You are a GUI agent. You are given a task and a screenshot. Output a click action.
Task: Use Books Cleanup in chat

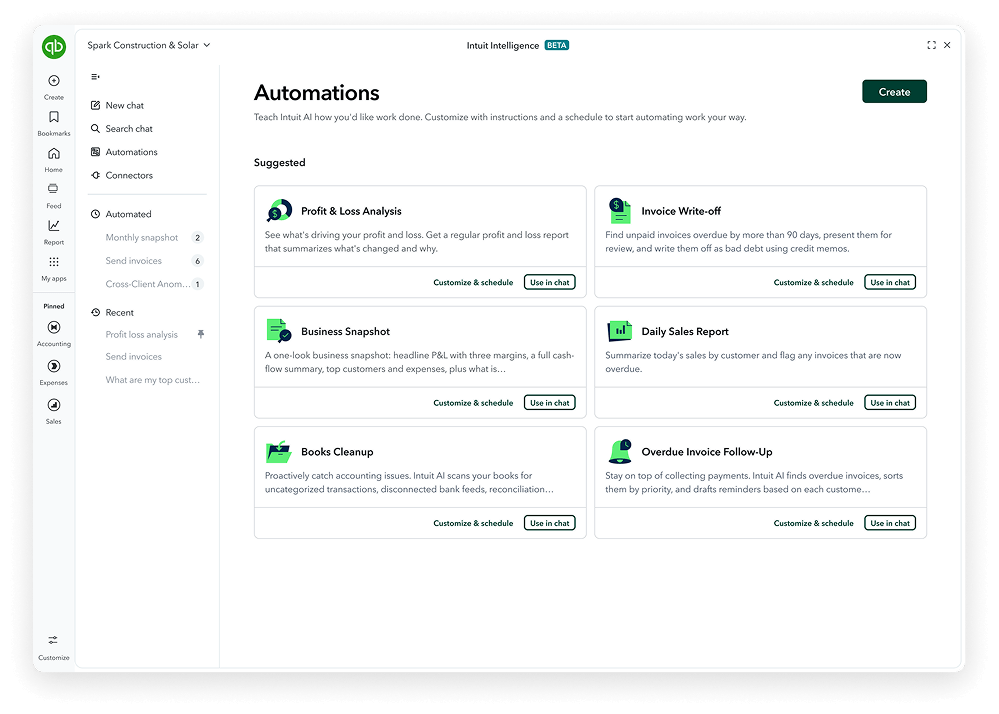coord(550,523)
